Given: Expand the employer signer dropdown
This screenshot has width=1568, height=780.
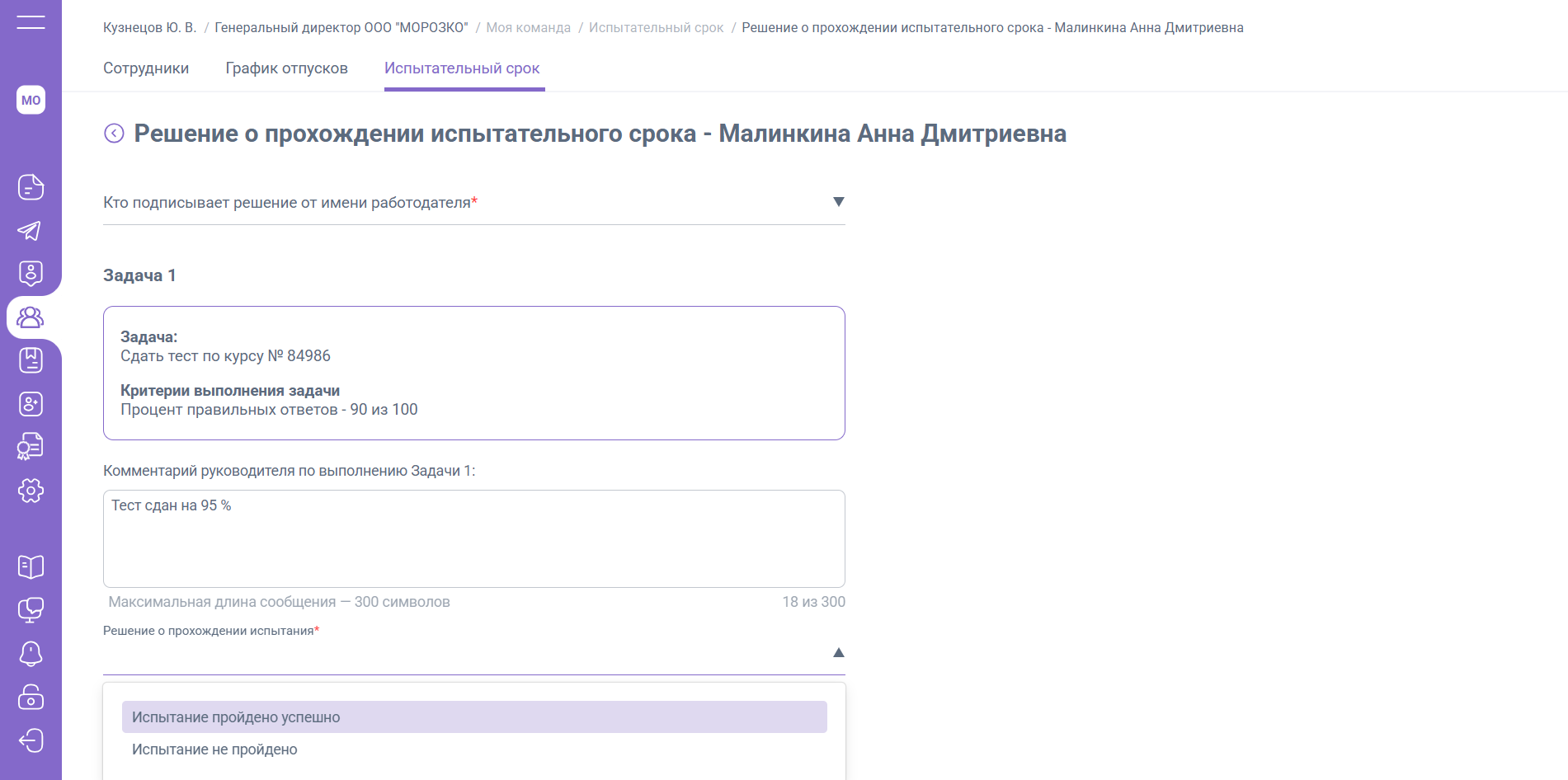Looking at the screenshot, I should [x=838, y=202].
